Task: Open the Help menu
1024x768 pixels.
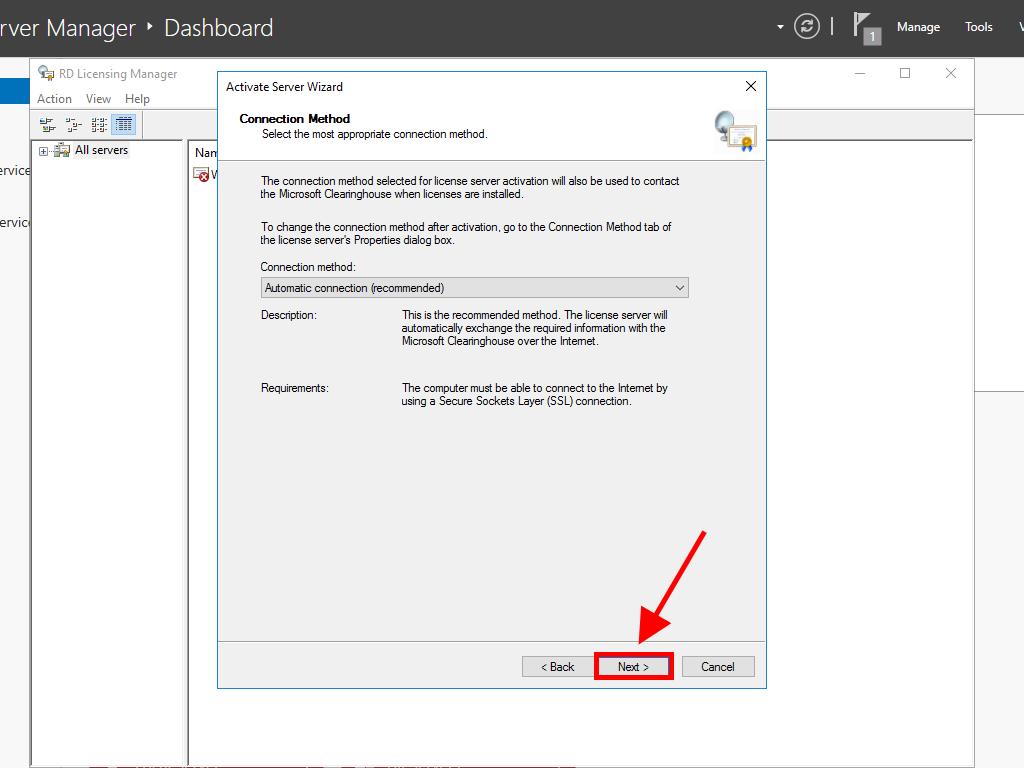Action: click(x=137, y=99)
